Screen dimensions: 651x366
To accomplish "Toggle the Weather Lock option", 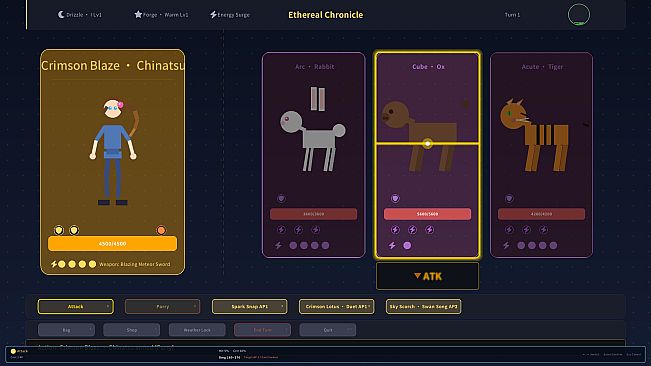I will click(197, 330).
